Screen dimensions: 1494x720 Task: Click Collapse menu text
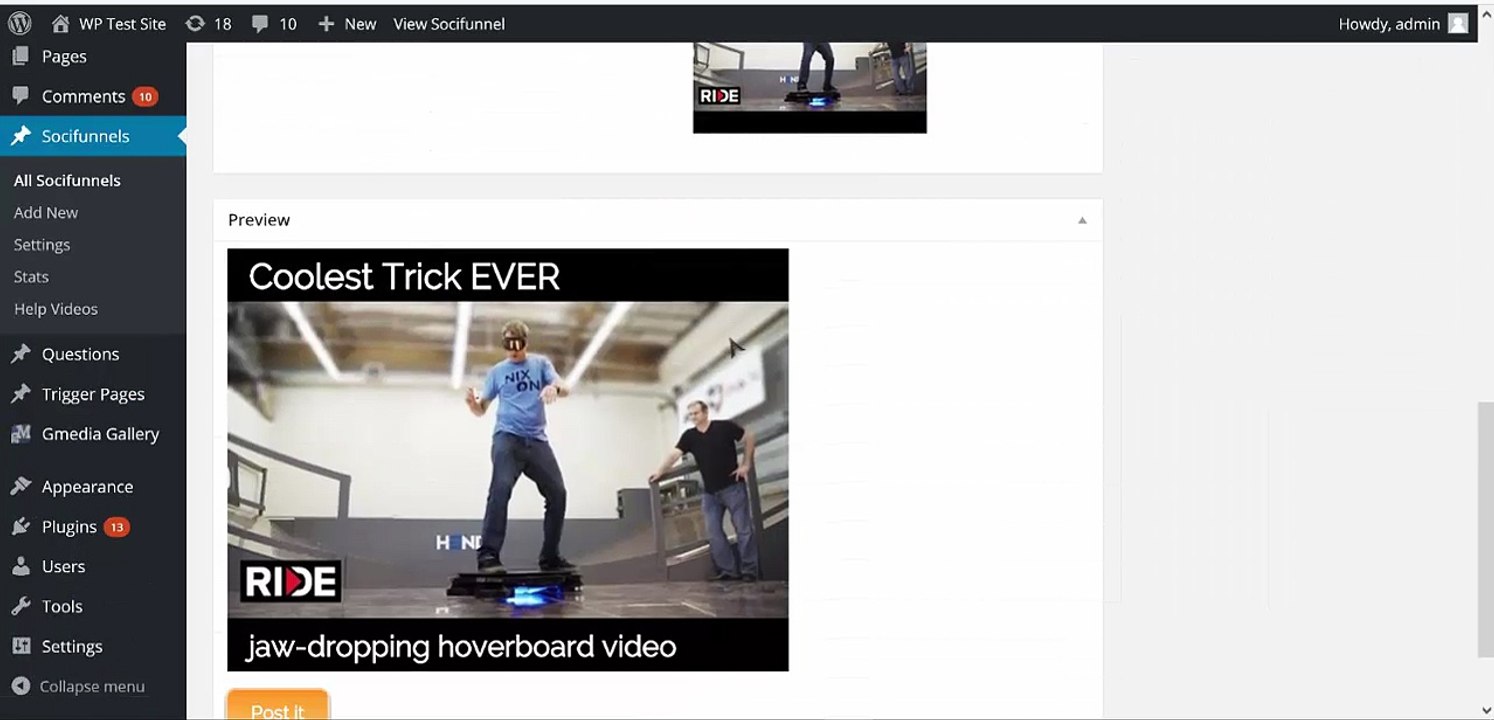[x=92, y=686]
